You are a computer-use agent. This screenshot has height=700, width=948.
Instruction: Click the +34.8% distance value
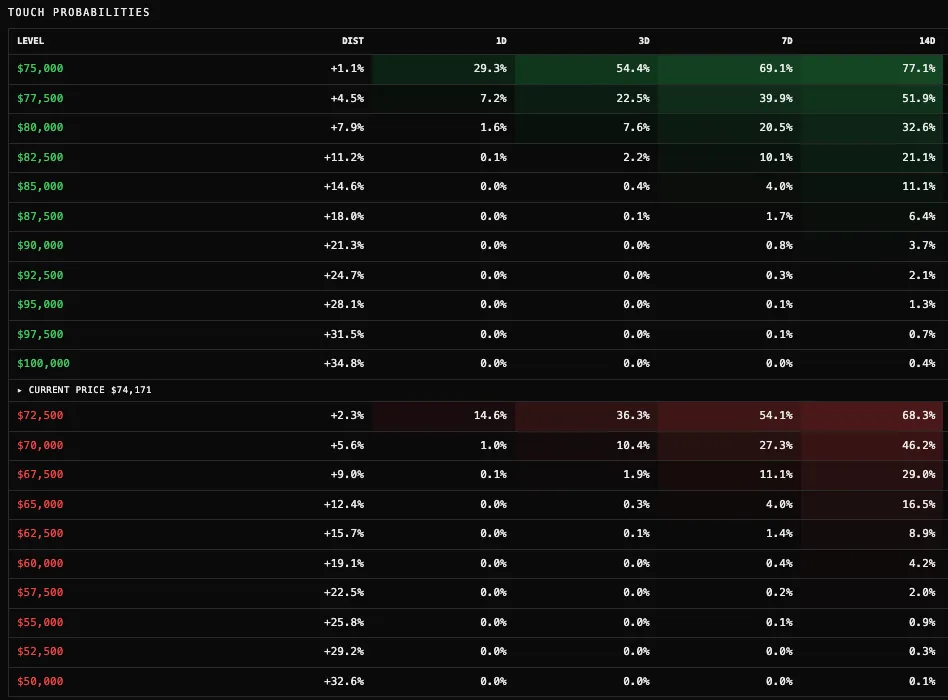(347, 363)
